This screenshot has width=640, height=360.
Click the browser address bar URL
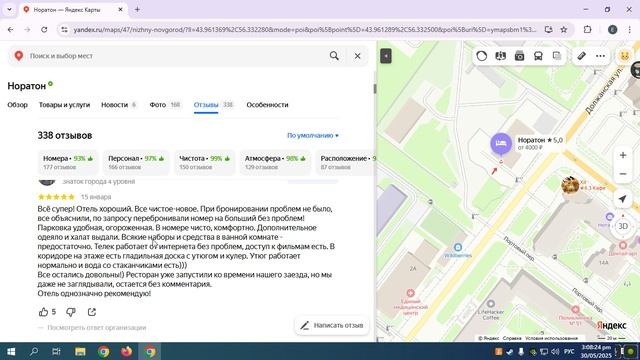pyautogui.click(x=304, y=30)
